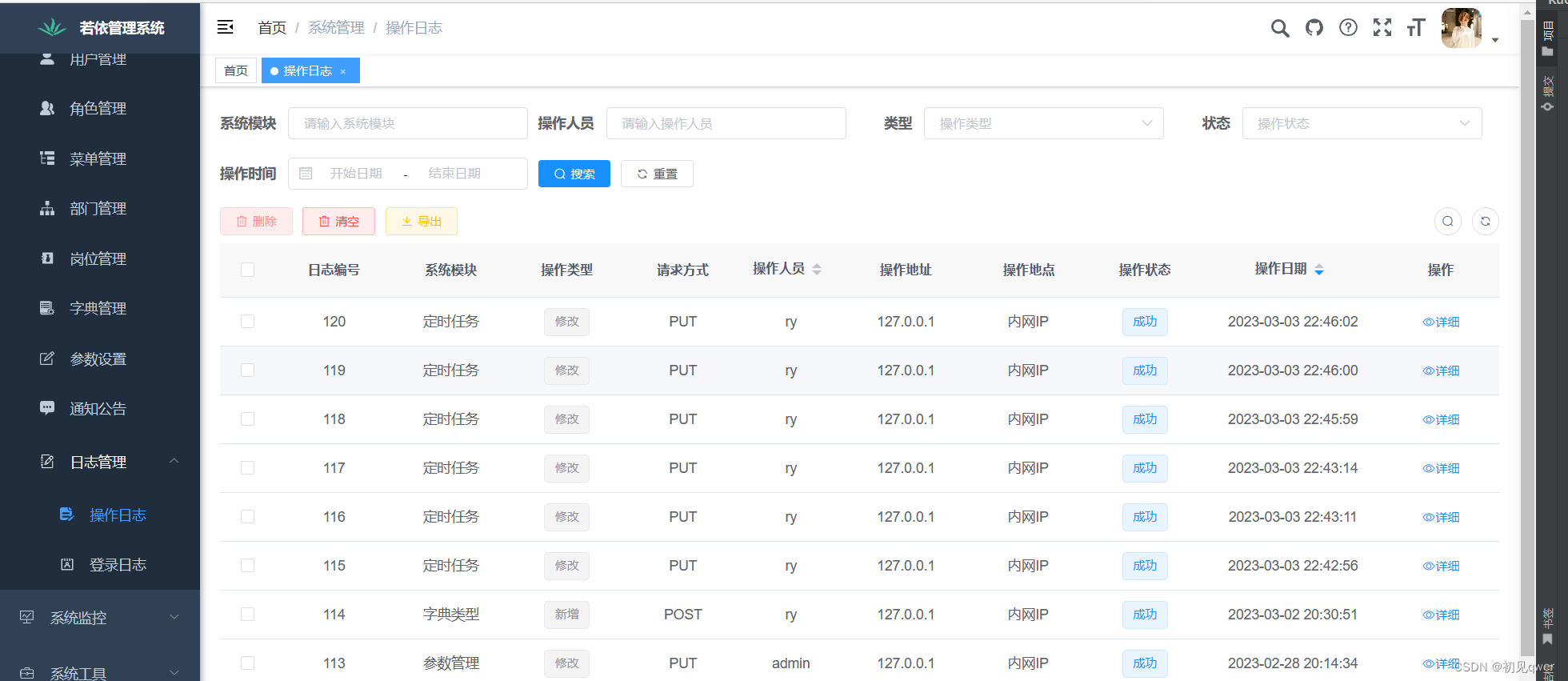Tick the select-all header checkbox
The image size is (1568, 681).
coord(248,270)
